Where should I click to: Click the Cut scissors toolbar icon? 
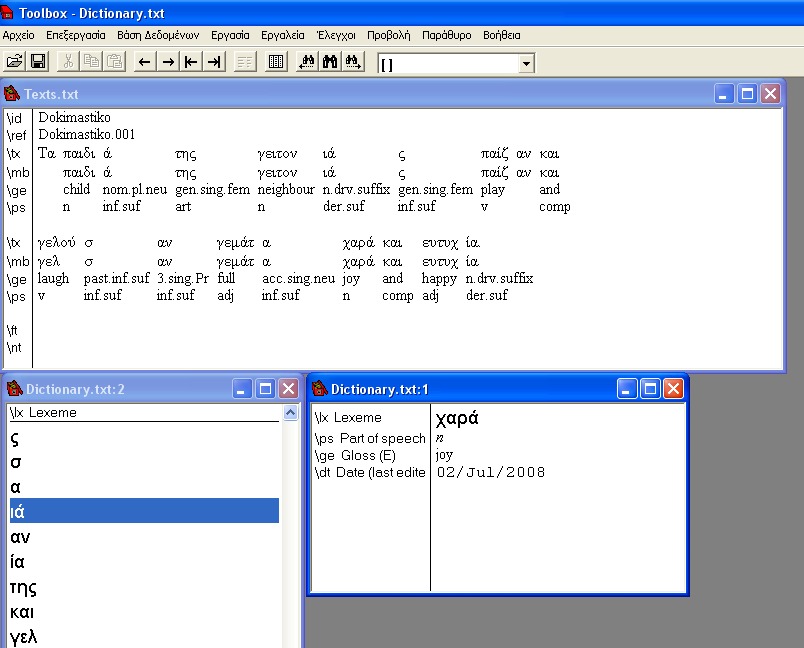tap(68, 62)
